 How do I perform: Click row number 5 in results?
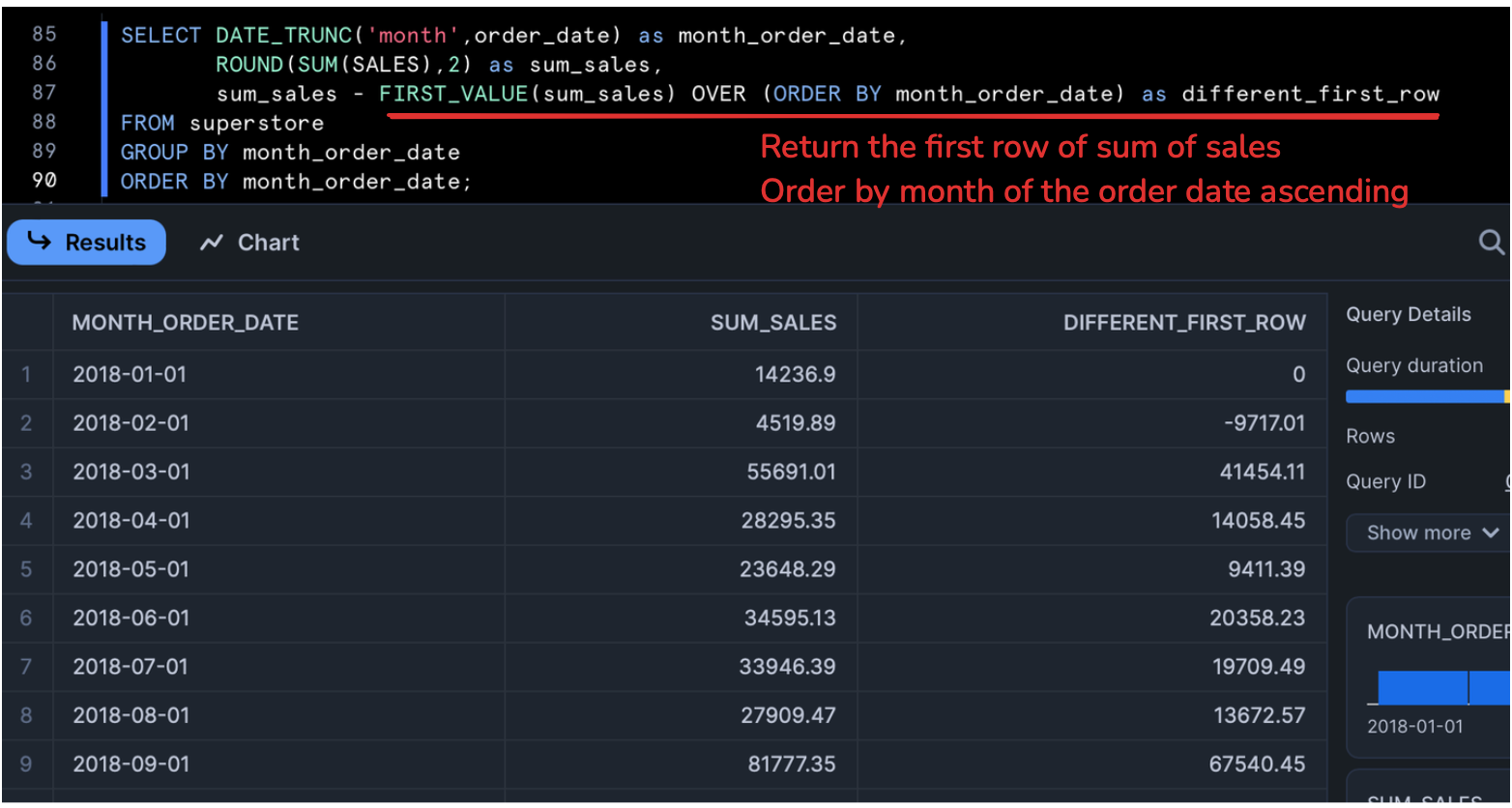[x=26, y=569]
